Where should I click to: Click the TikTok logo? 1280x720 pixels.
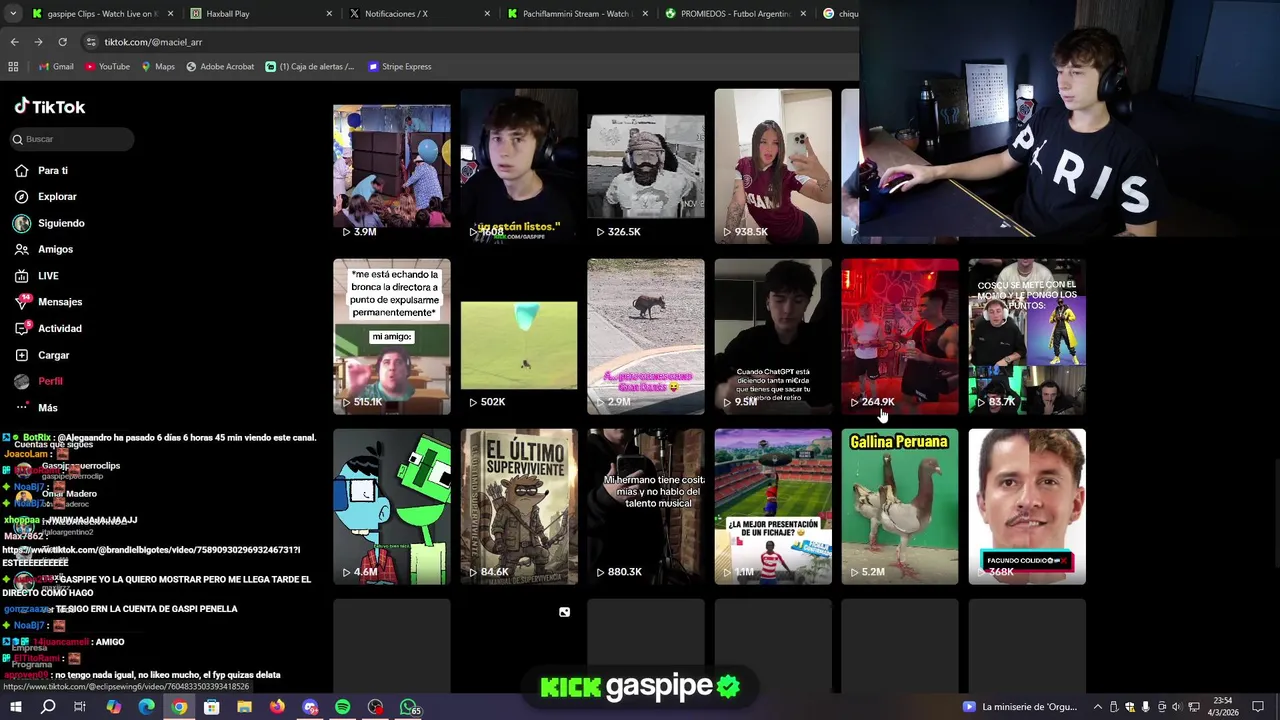pos(50,107)
